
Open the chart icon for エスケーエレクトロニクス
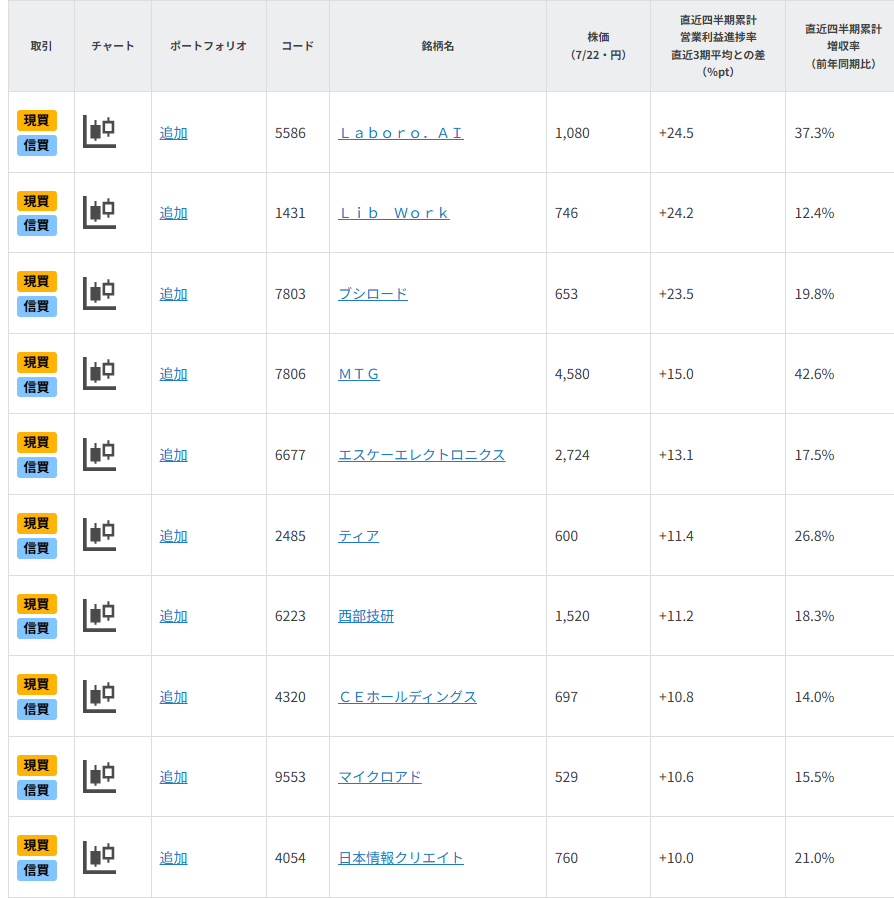coord(99,454)
